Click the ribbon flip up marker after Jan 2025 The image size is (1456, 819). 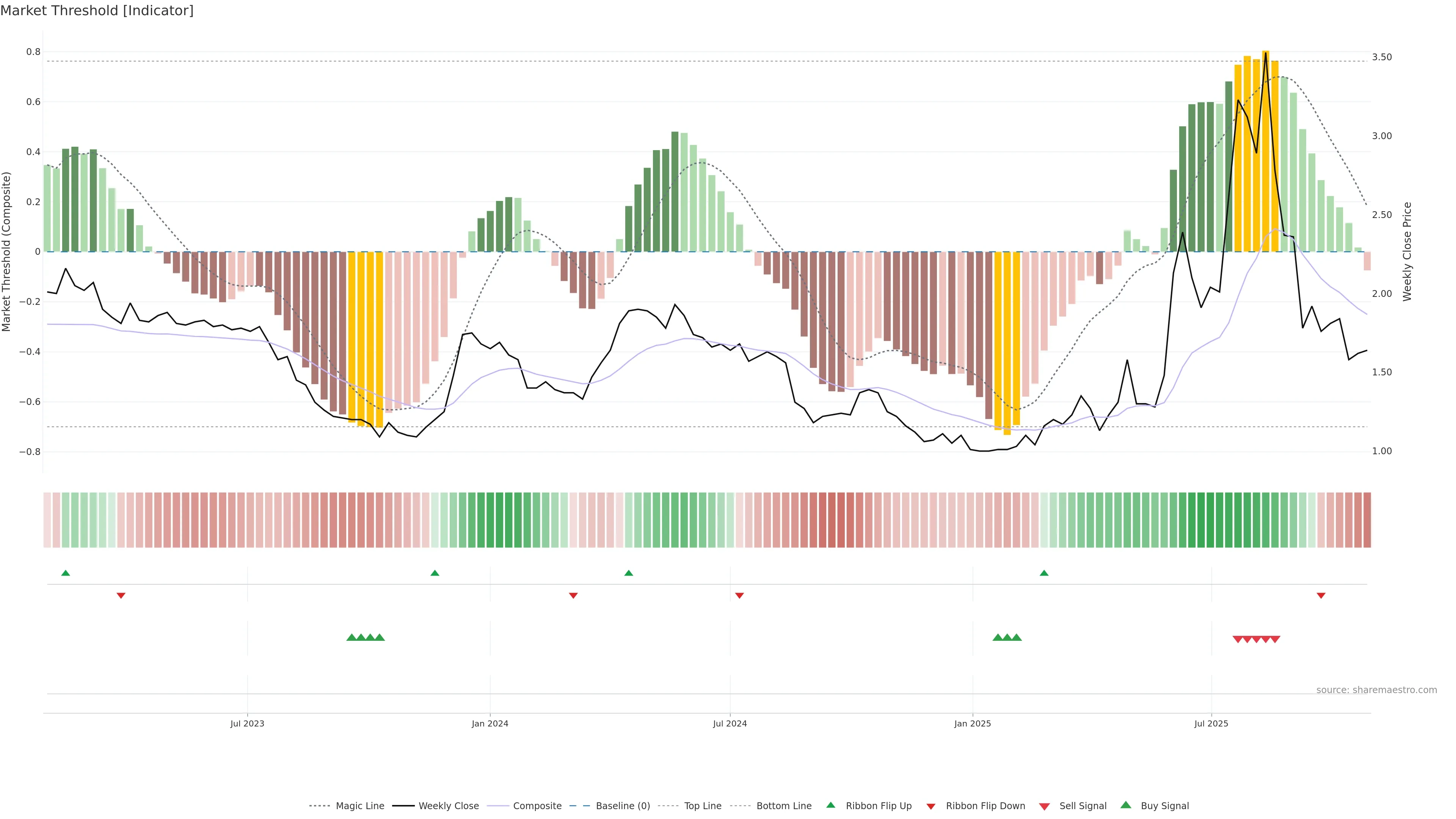[1044, 573]
